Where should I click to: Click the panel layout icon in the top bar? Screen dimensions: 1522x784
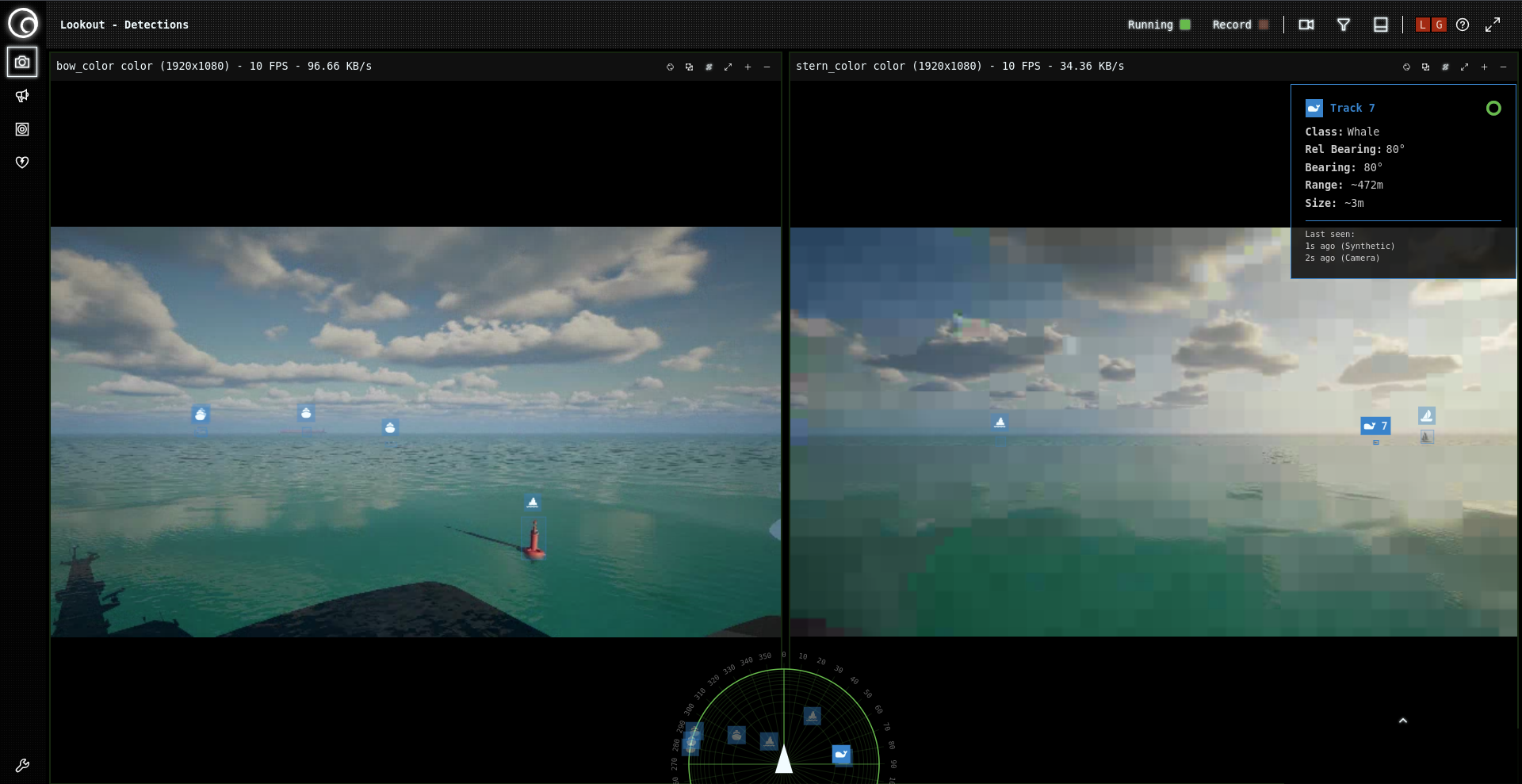[x=1380, y=25]
